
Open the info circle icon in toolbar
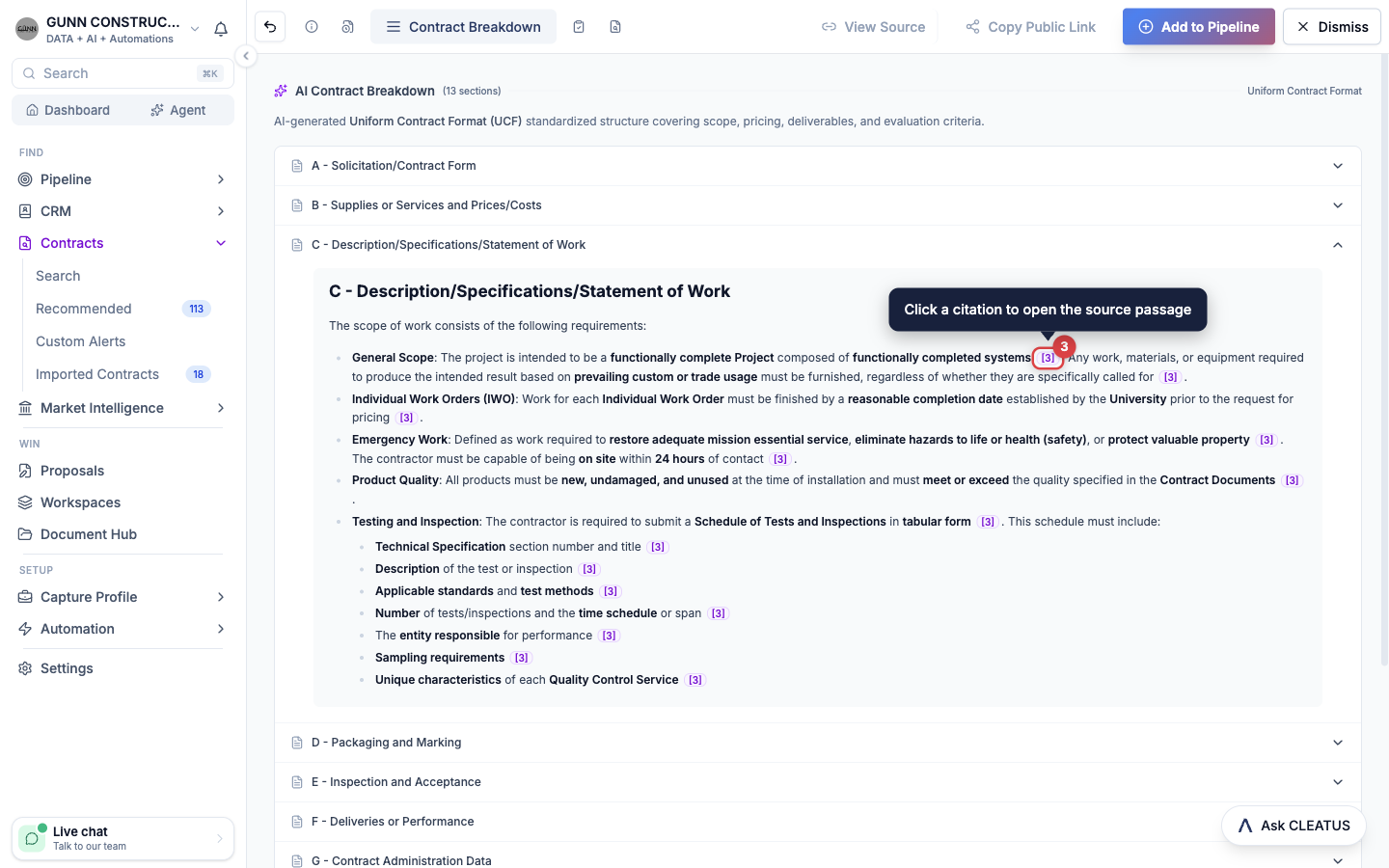(312, 27)
